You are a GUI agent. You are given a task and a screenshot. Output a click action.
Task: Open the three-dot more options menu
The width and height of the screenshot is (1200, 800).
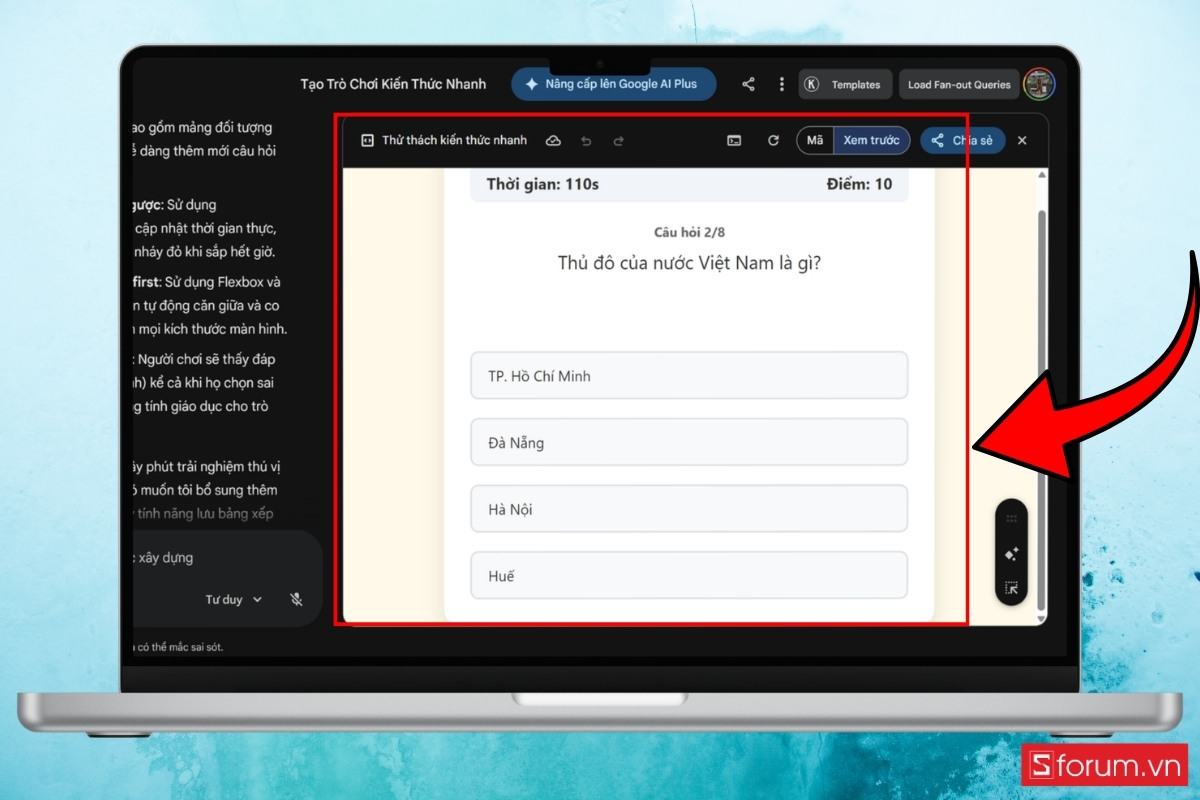781,85
